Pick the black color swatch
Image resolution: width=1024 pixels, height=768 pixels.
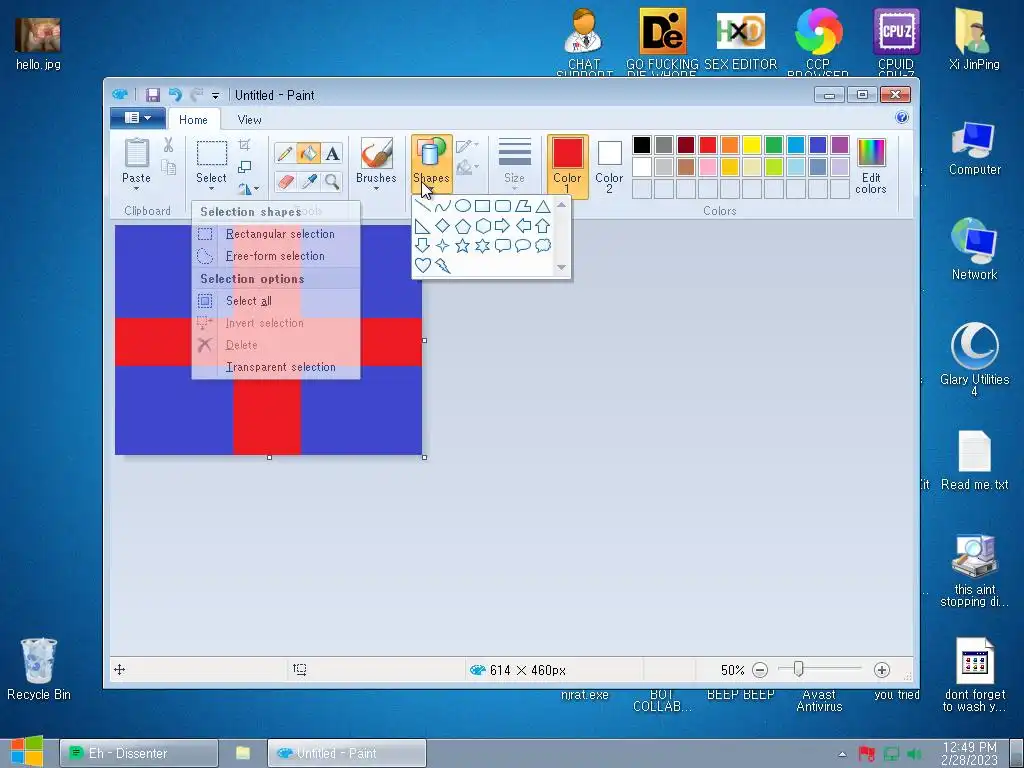(x=642, y=145)
